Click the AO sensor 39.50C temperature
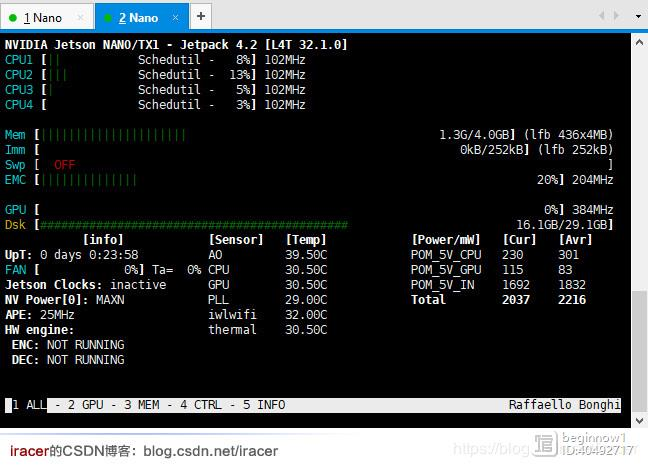The width and height of the screenshot is (648, 467). pyautogui.click(x=306, y=255)
